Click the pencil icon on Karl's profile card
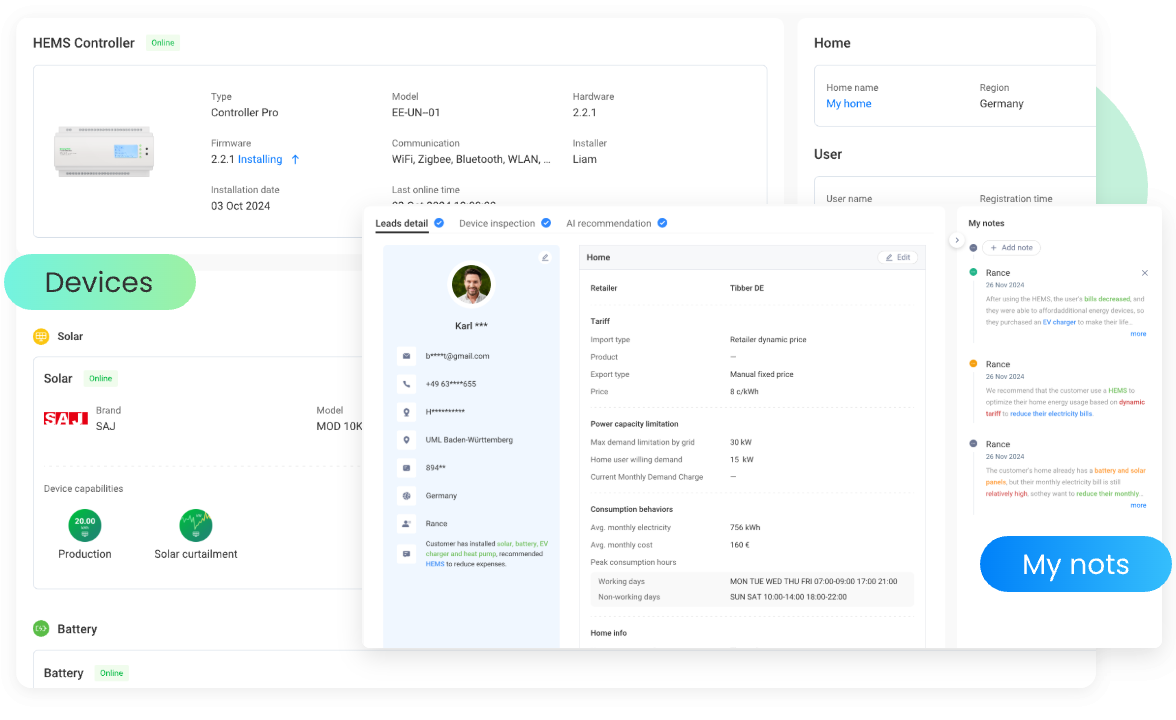 click(545, 257)
